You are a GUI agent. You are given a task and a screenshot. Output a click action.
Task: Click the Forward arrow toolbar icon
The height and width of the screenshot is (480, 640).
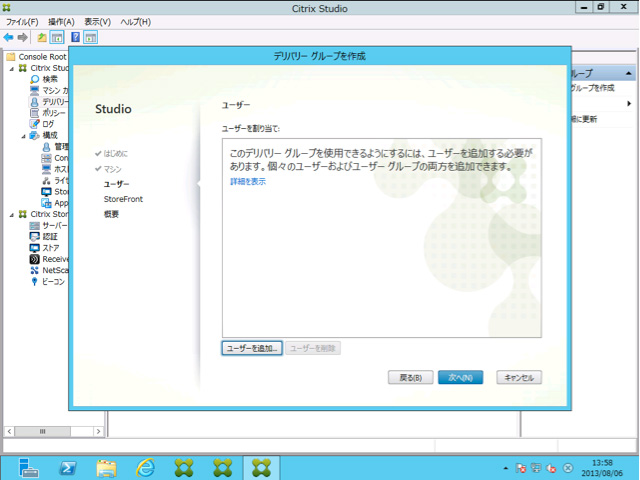23,38
